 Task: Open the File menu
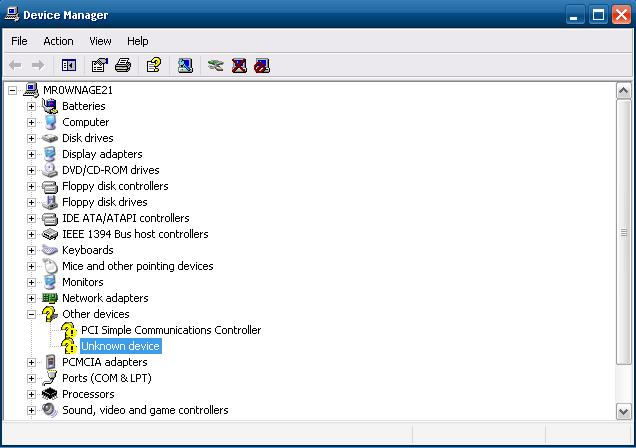[x=19, y=41]
